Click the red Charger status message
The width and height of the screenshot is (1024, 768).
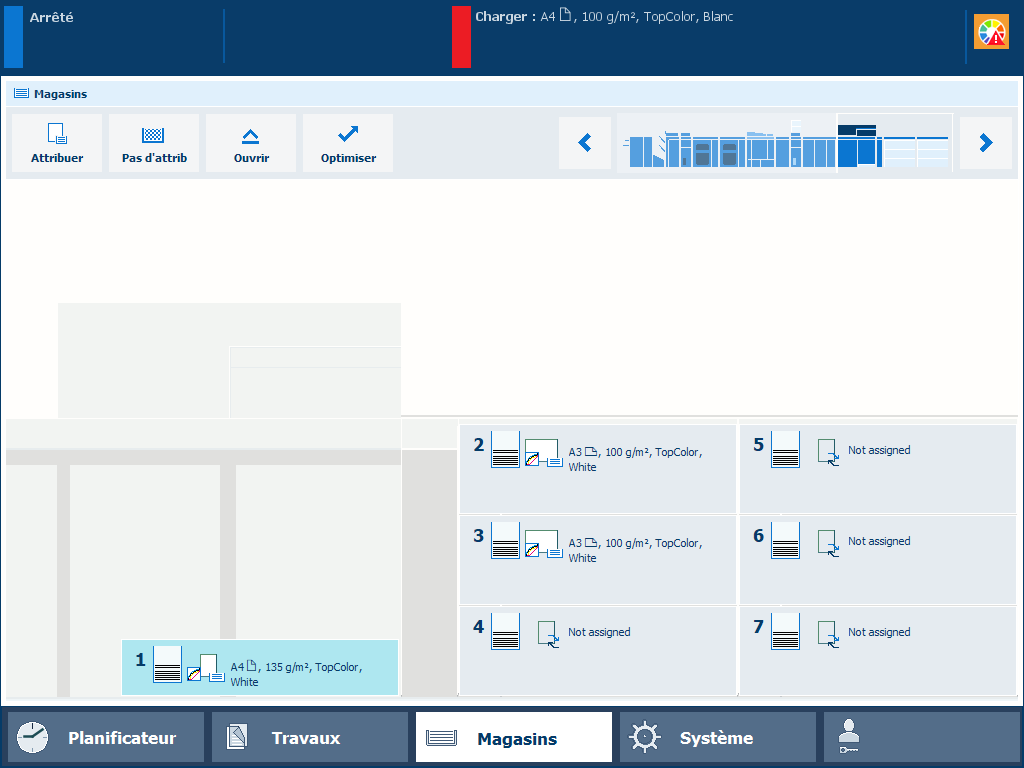[x=603, y=18]
